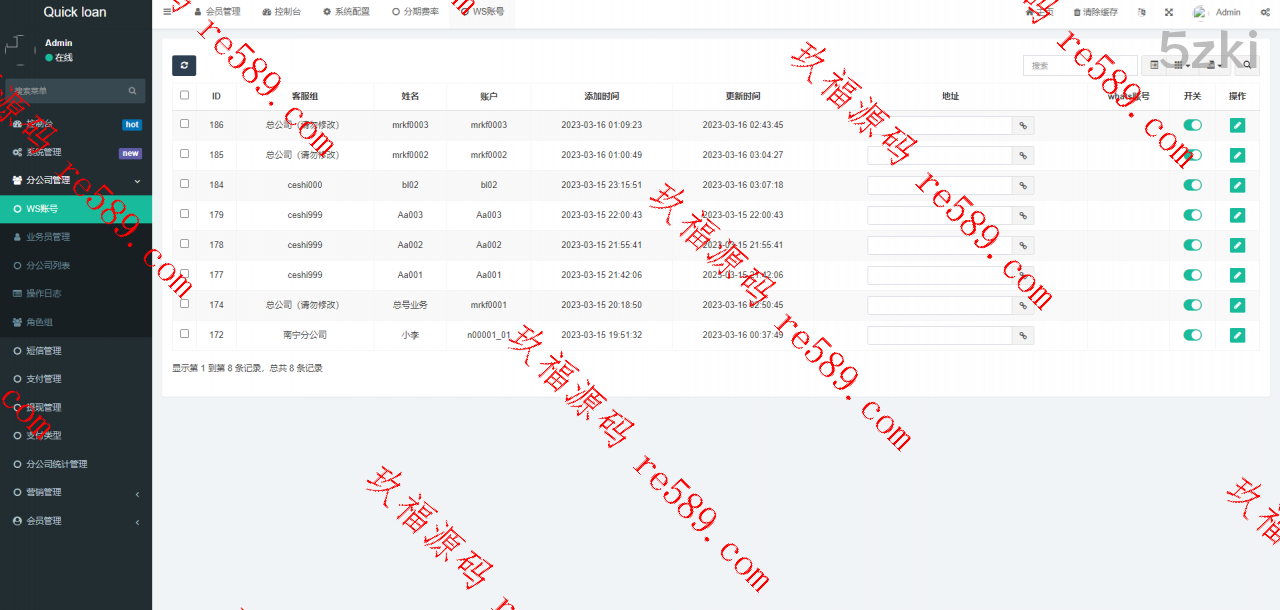Screen dimensions: 1280x610
Task: Toggle the table card view button
Action: (1155, 66)
